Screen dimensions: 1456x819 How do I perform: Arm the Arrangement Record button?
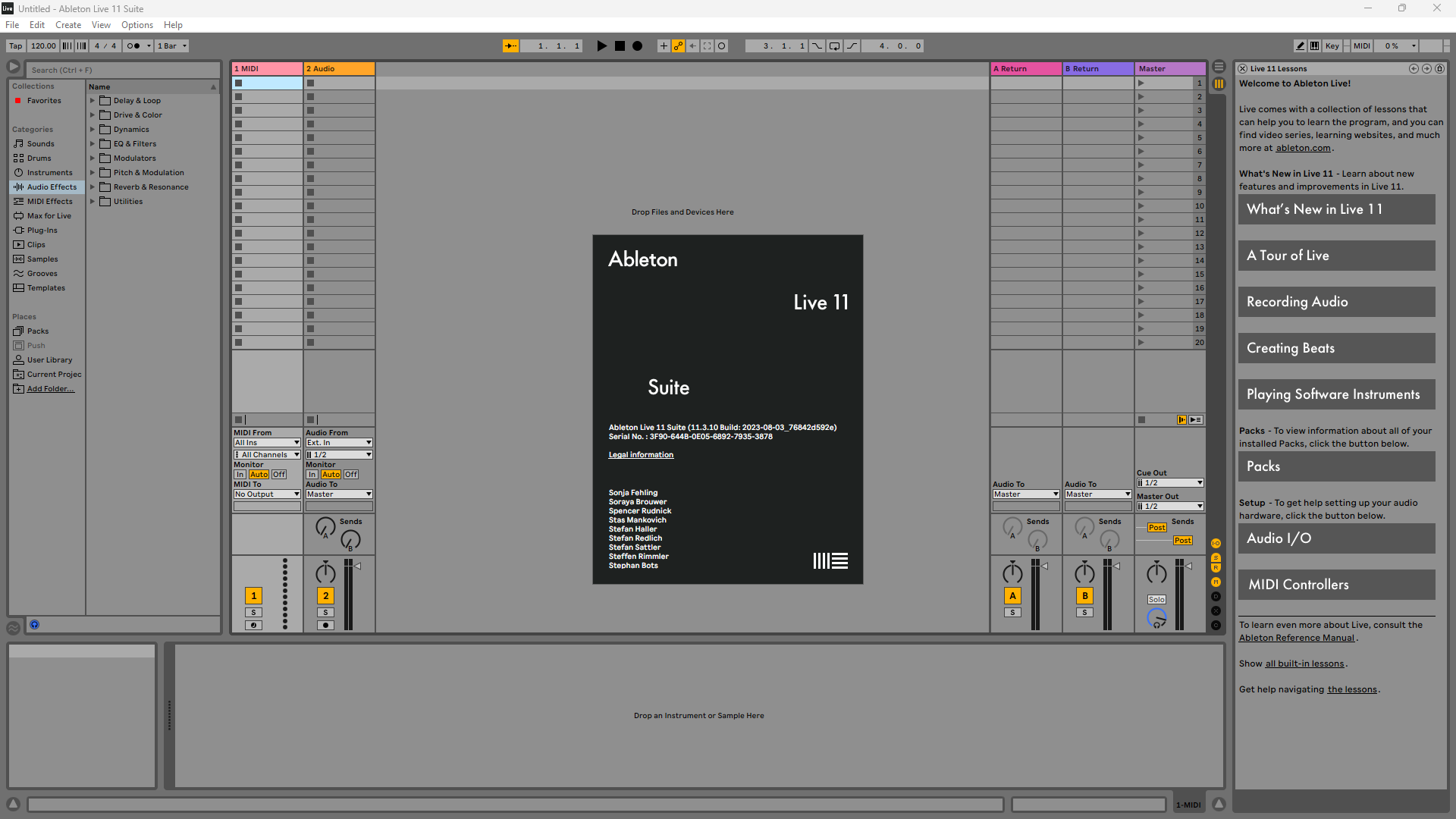click(638, 46)
